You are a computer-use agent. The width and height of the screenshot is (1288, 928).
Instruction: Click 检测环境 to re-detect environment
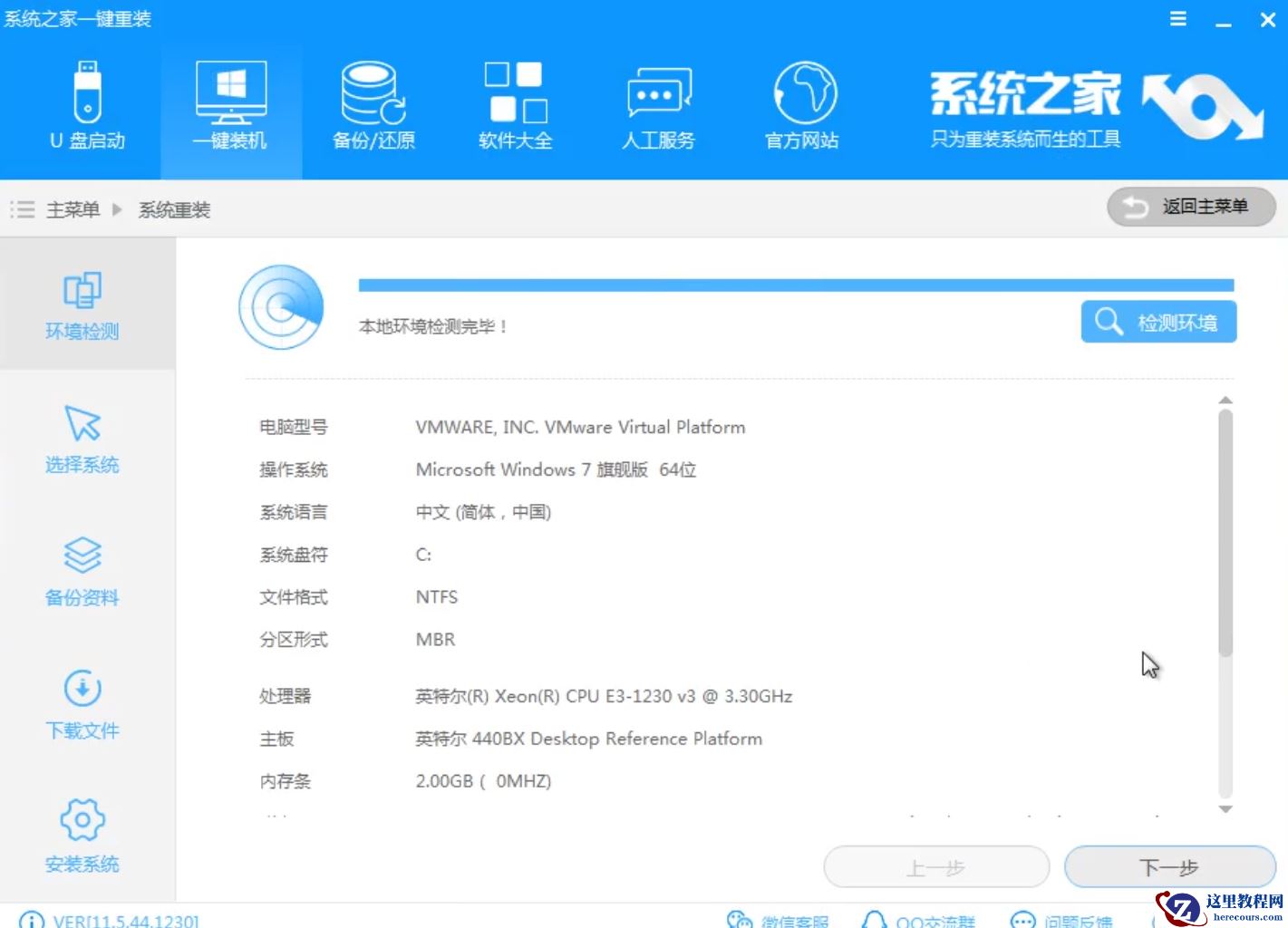[x=1158, y=322]
